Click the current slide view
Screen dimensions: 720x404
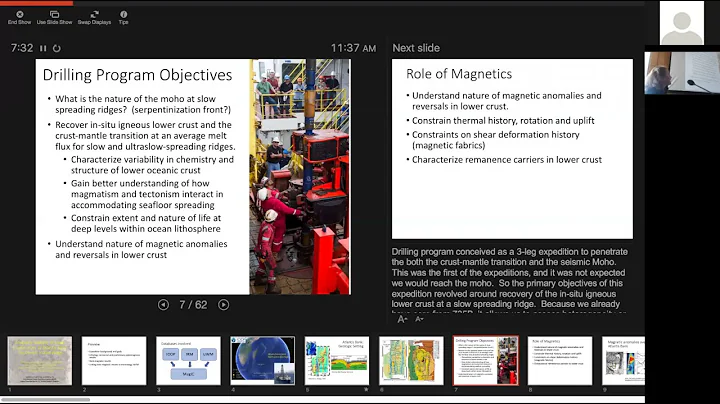pyautogui.click(x=193, y=177)
